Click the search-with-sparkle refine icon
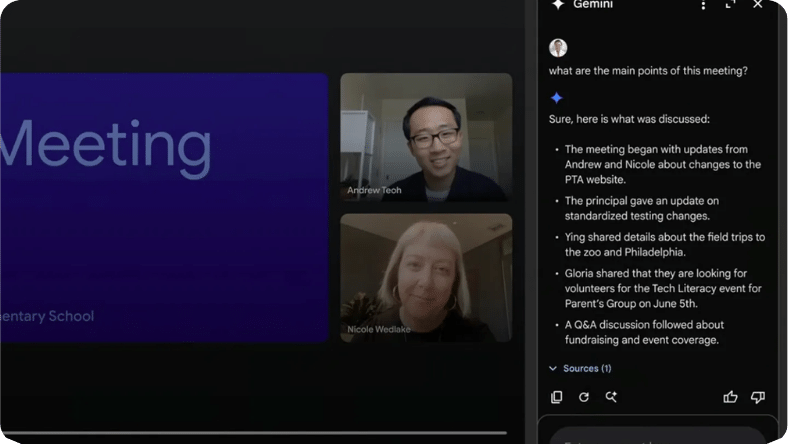Screen dimensions: 788x444 [611, 397]
